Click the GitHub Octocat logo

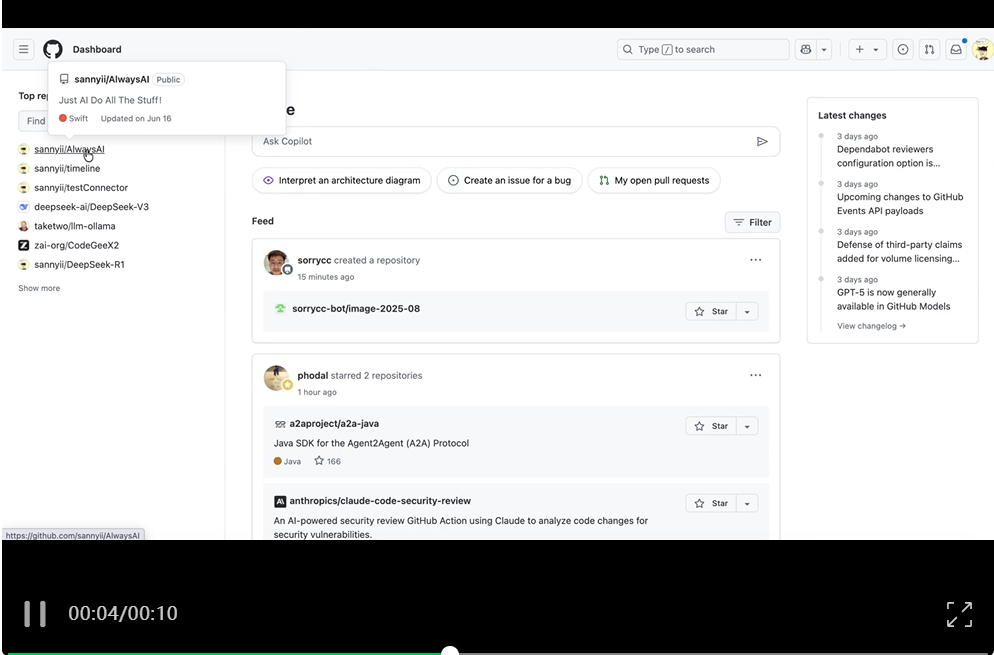[x=53, y=49]
